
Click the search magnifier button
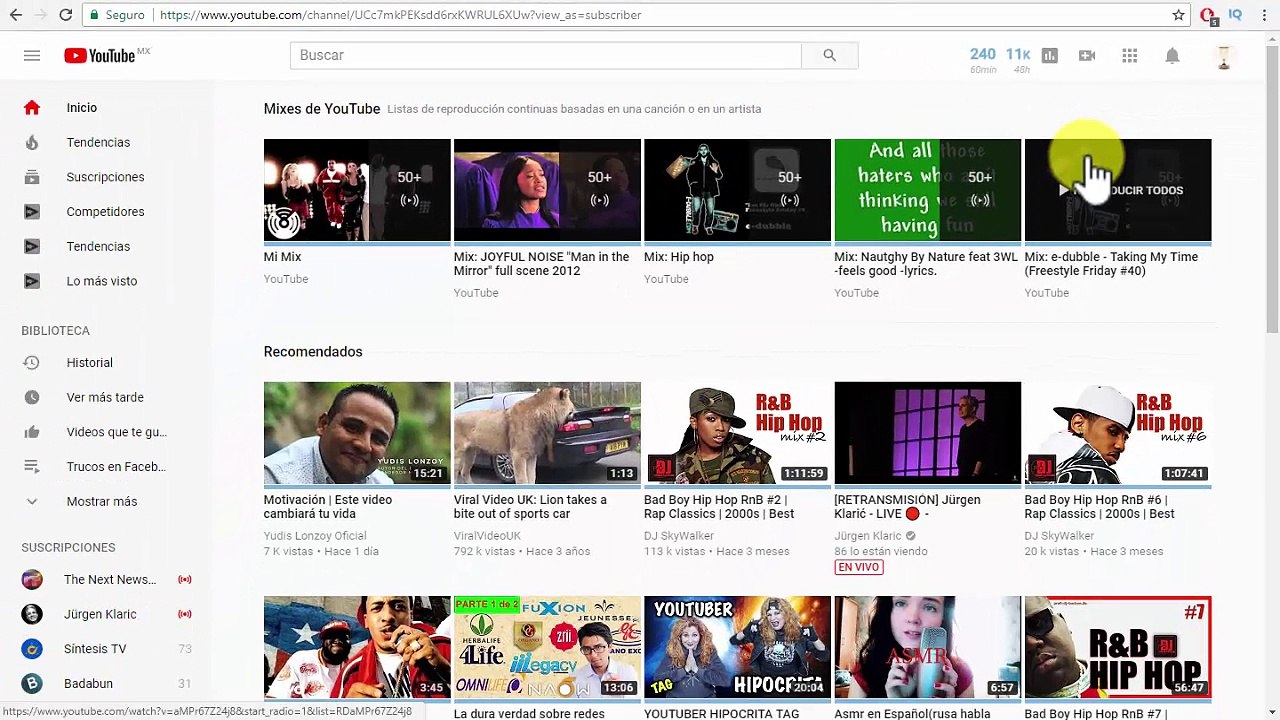(829, 56)
